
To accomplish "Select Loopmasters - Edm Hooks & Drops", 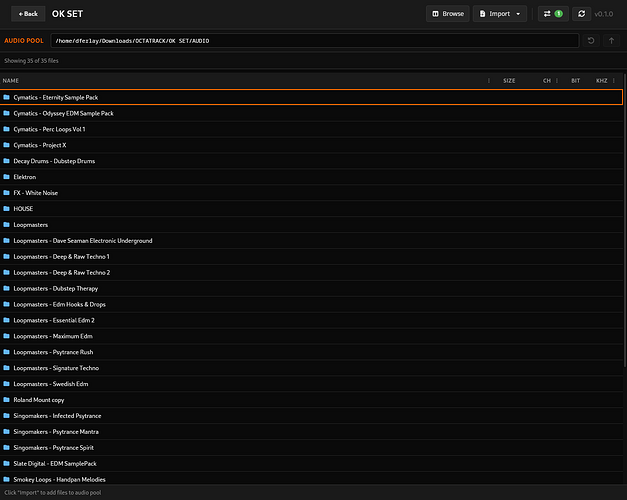I will 311,304.
